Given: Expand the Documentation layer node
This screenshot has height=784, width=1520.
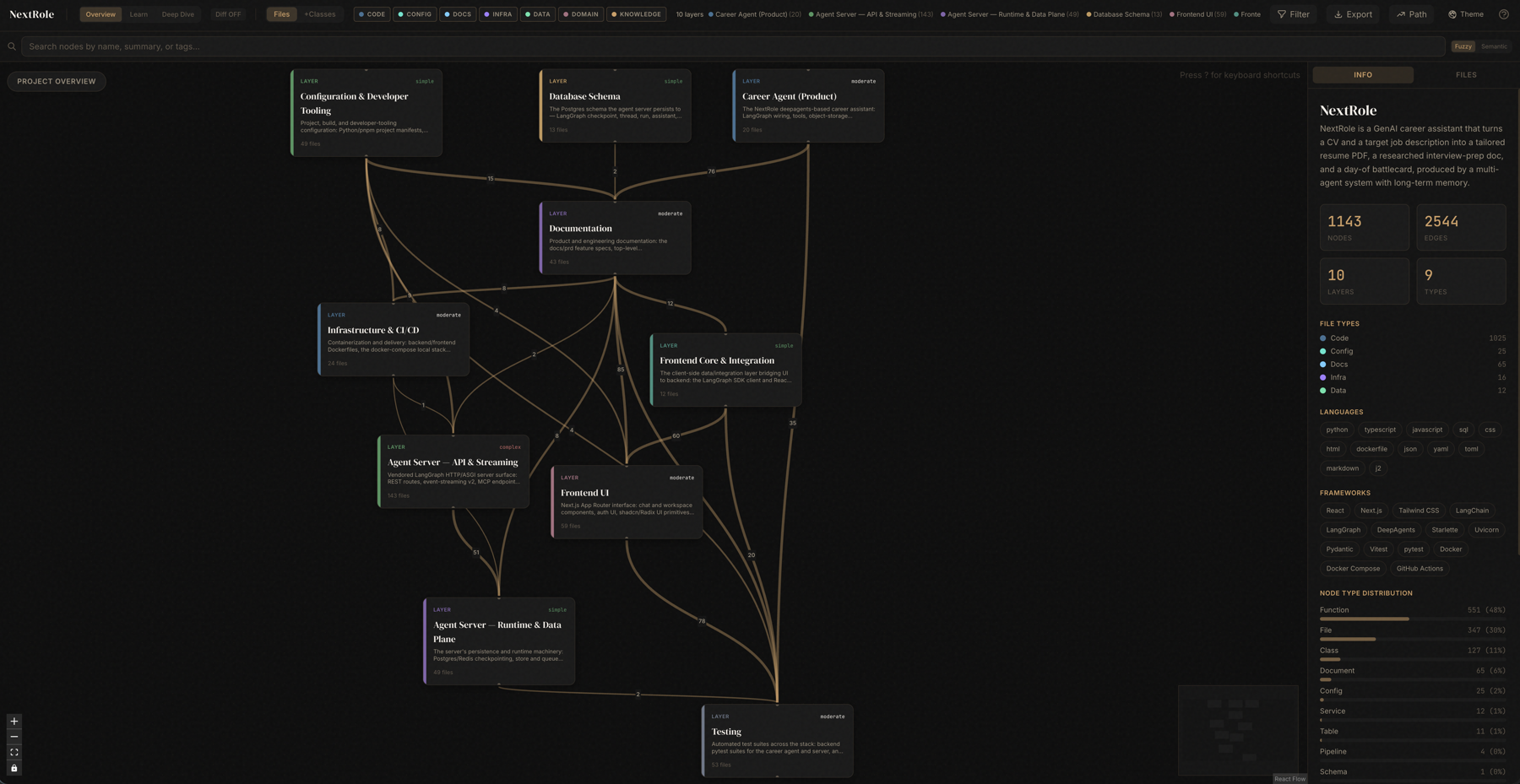Looking at the screenshot, I should point(616,238).
